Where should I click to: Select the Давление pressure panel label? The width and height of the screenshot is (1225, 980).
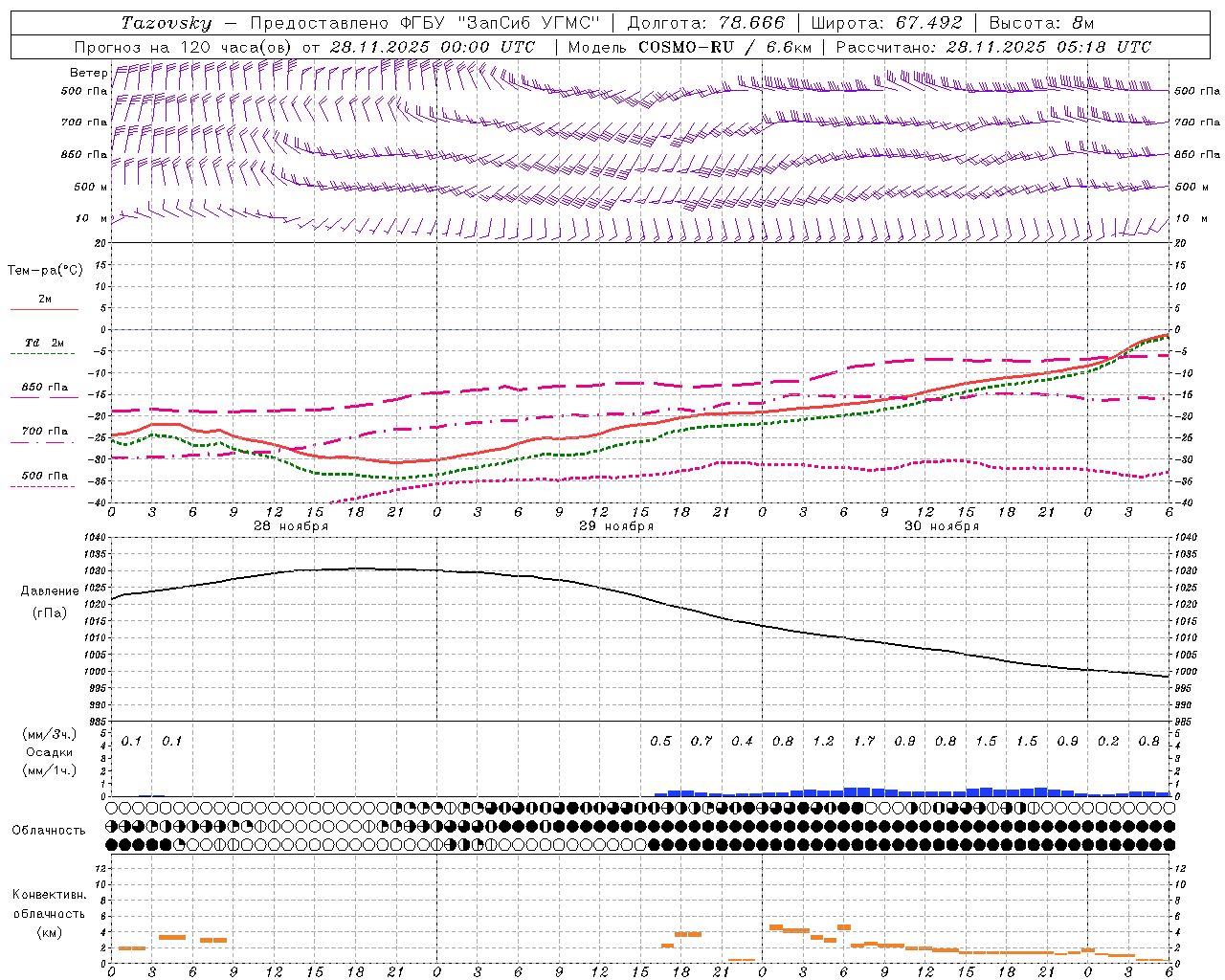(x=50, y=591)
